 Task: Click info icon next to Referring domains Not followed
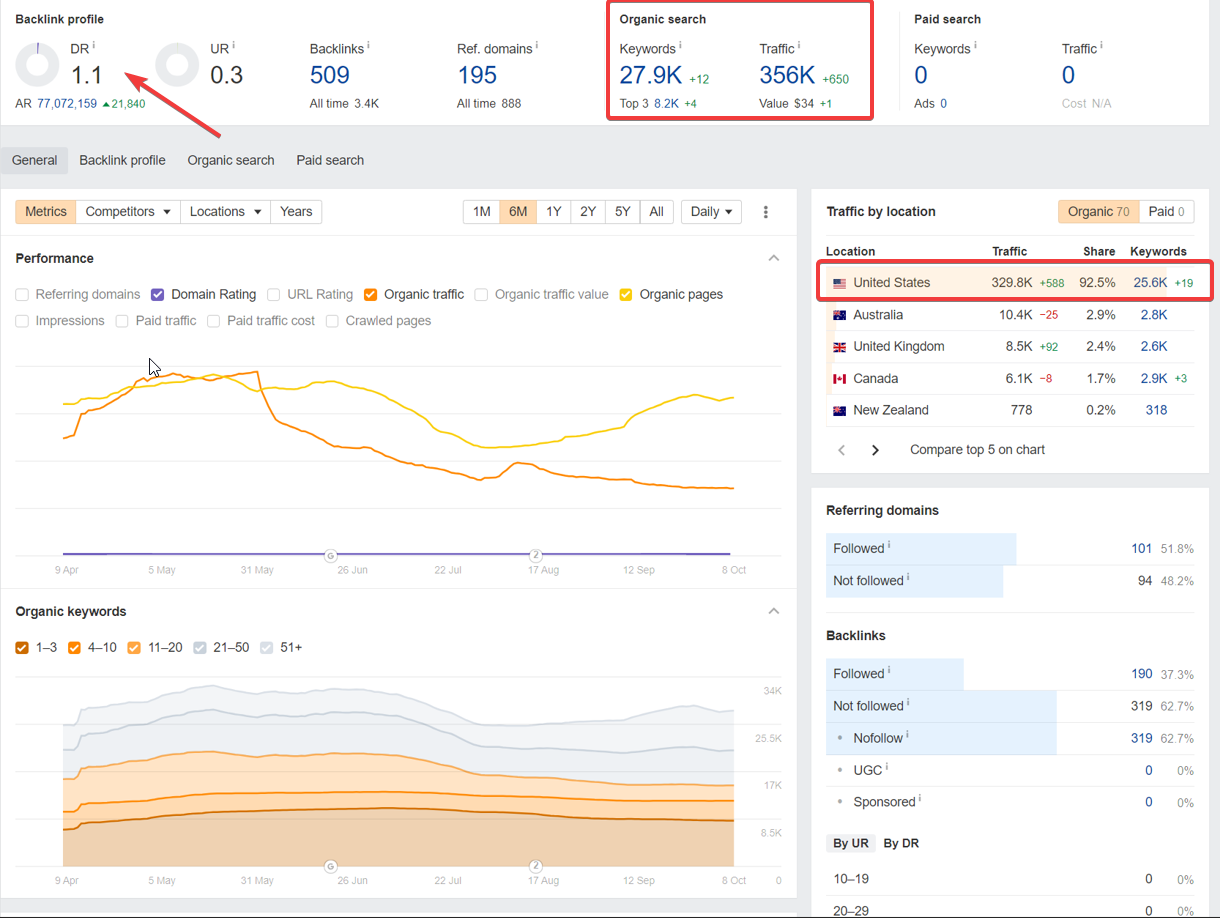(x=908, y=578)
